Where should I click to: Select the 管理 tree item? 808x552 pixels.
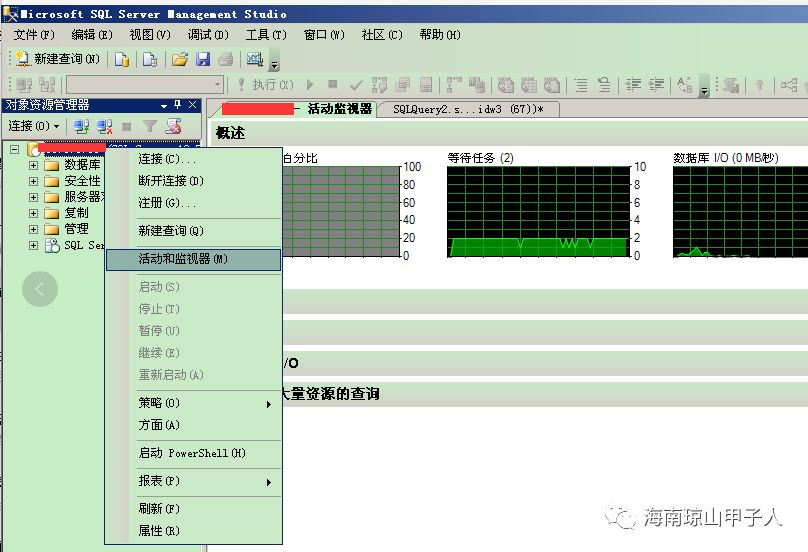(x=76, y=229)
